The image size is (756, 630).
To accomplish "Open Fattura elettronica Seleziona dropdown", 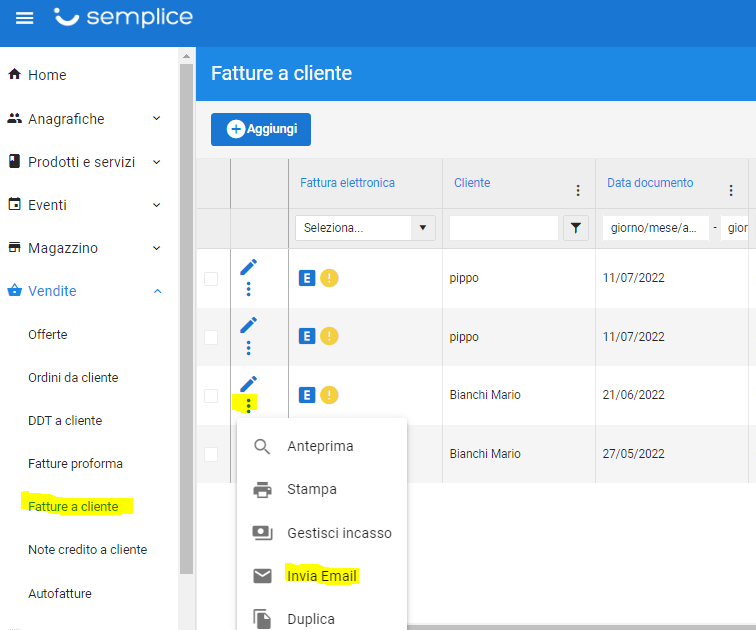I will click(365, 228).
